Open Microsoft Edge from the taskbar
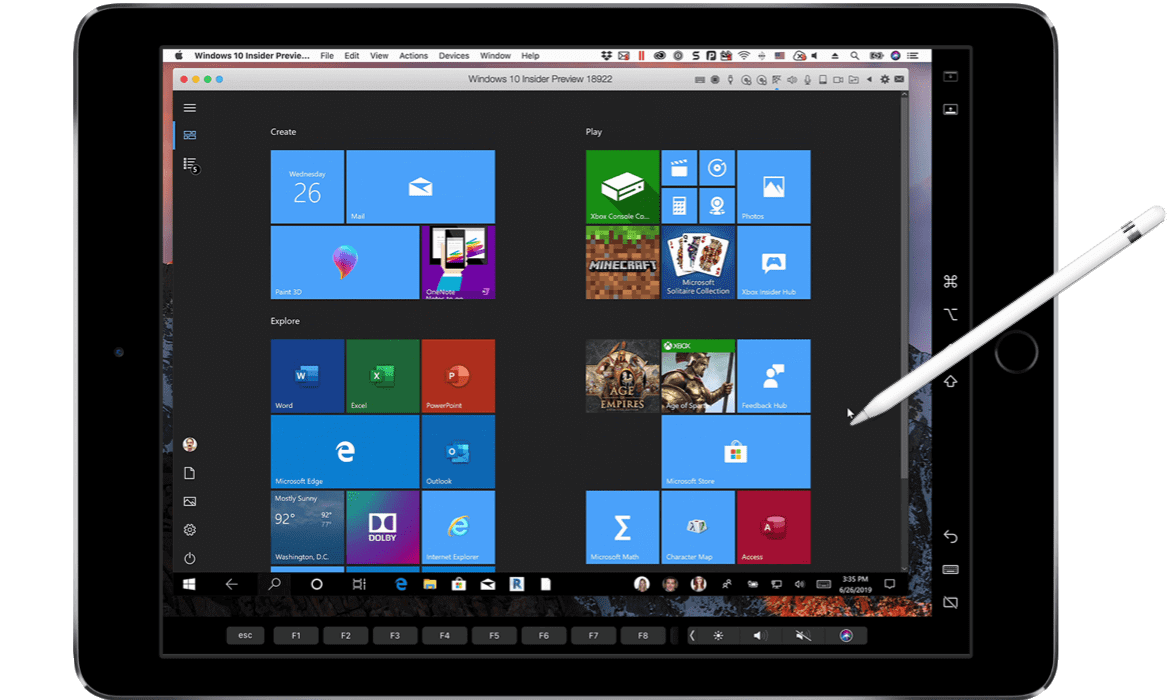The height and width of the screenshot is (700, 1167). 401,584
